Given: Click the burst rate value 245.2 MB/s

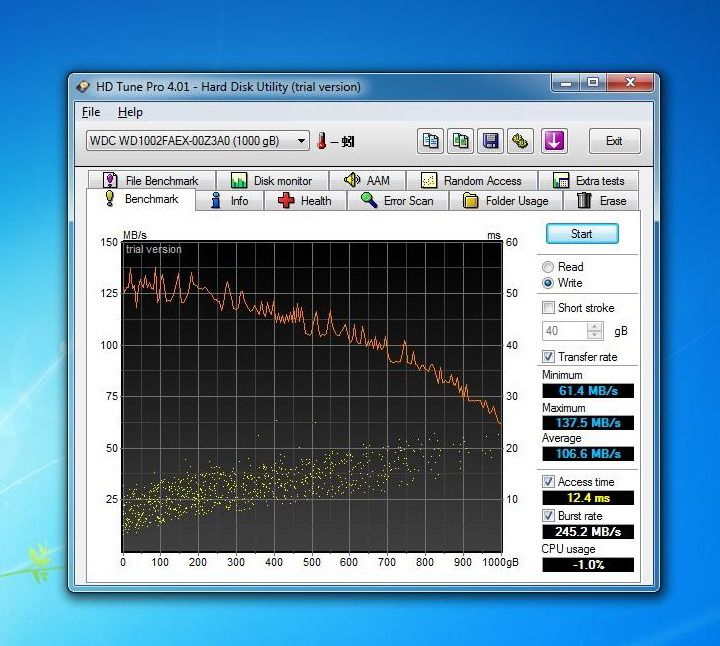Looking at the screenshot, I should pyautogui.click(x=588, y=532).
